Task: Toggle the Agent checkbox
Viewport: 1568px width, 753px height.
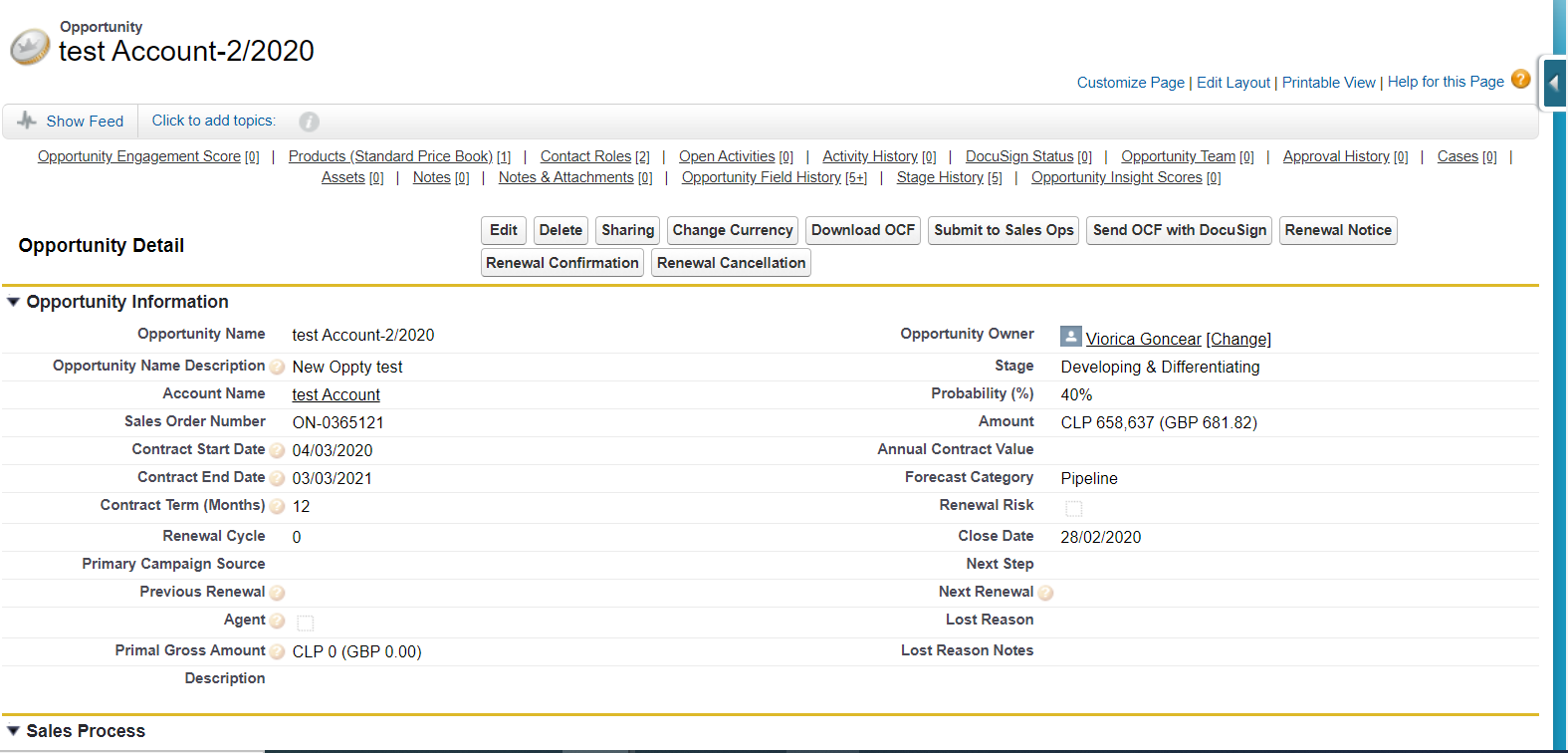Action: (306, 624)
